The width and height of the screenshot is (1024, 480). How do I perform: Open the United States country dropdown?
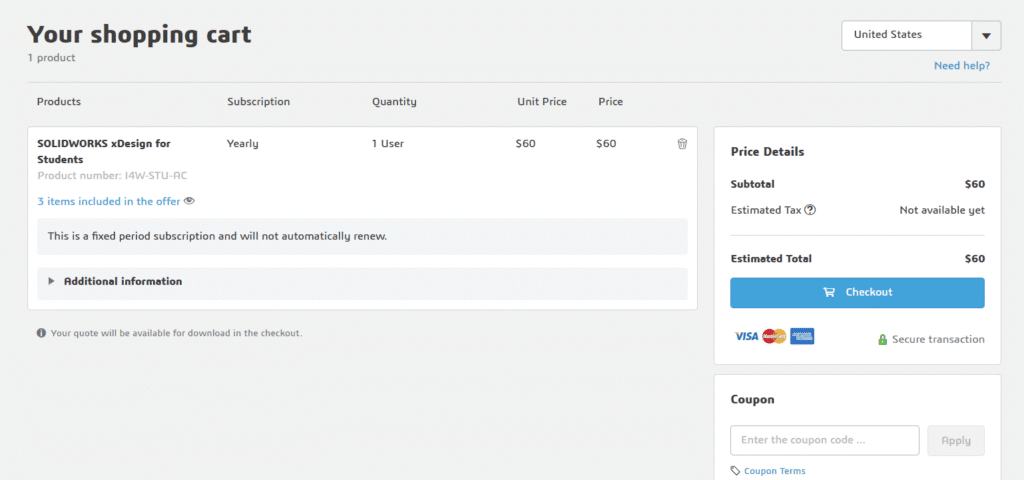pos(906,35)
